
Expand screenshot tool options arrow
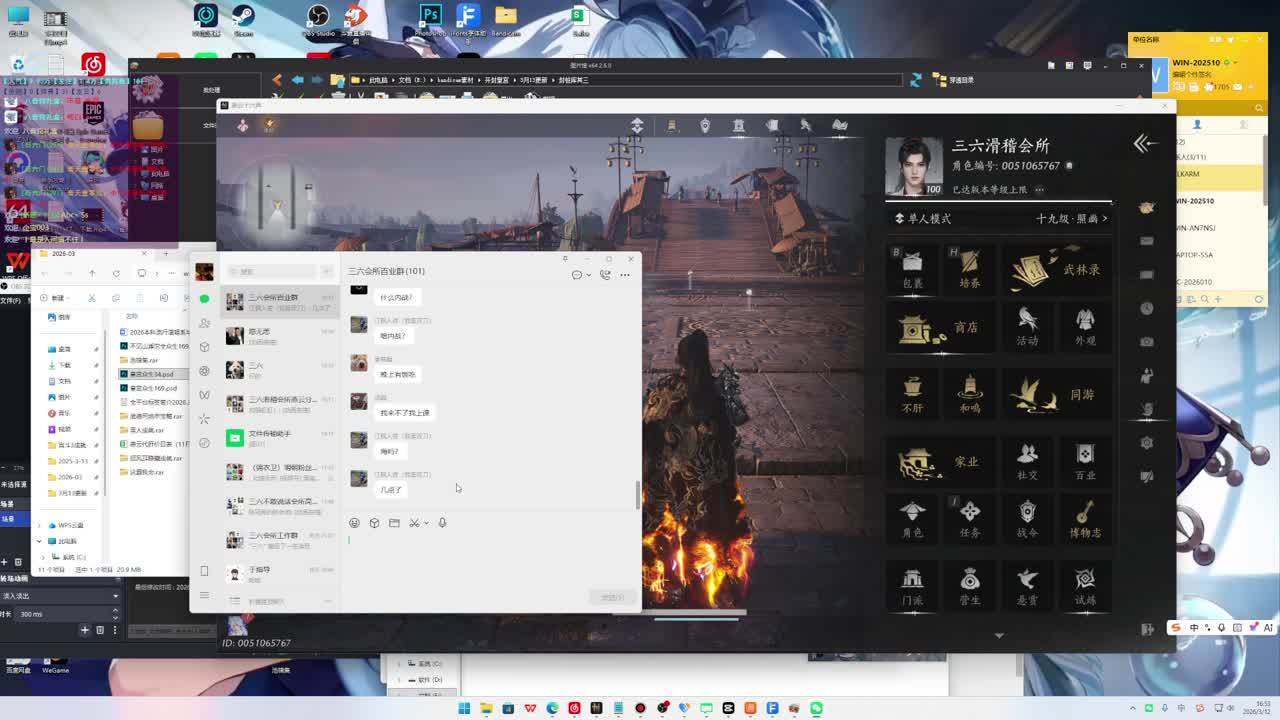click(x=426, y=523)
